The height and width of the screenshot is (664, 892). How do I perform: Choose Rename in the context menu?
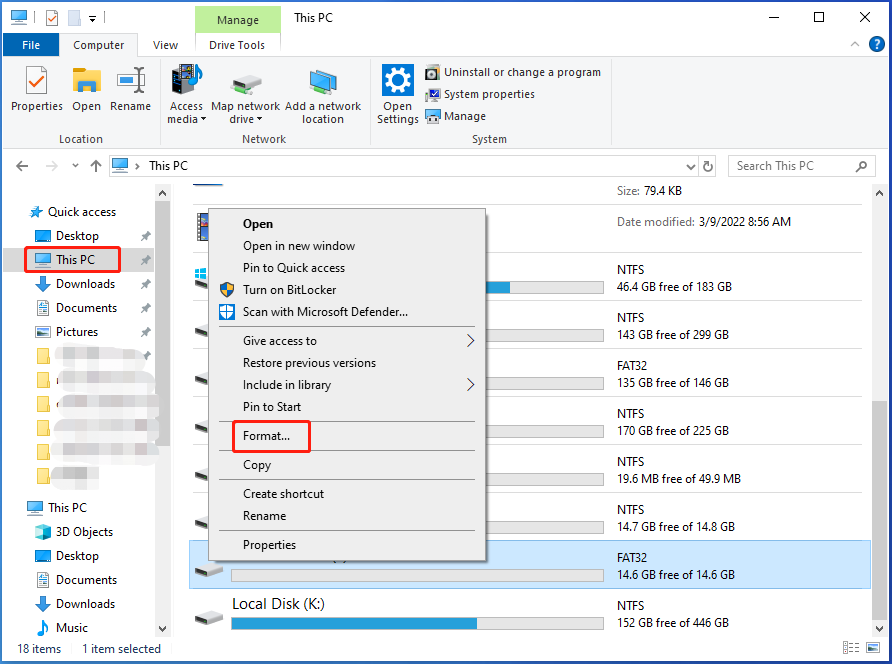(x=347, y=516)
